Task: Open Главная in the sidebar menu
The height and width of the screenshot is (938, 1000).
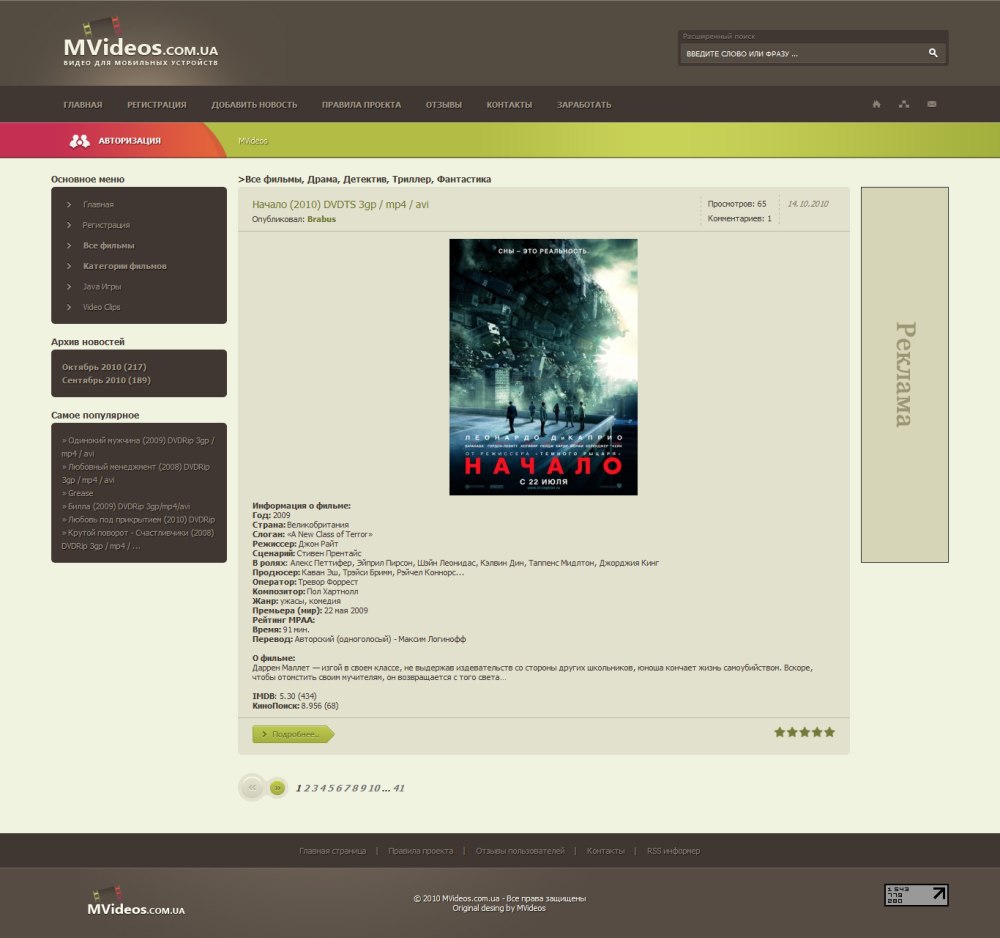Action: pyautogui.click(x=98, y=205)
